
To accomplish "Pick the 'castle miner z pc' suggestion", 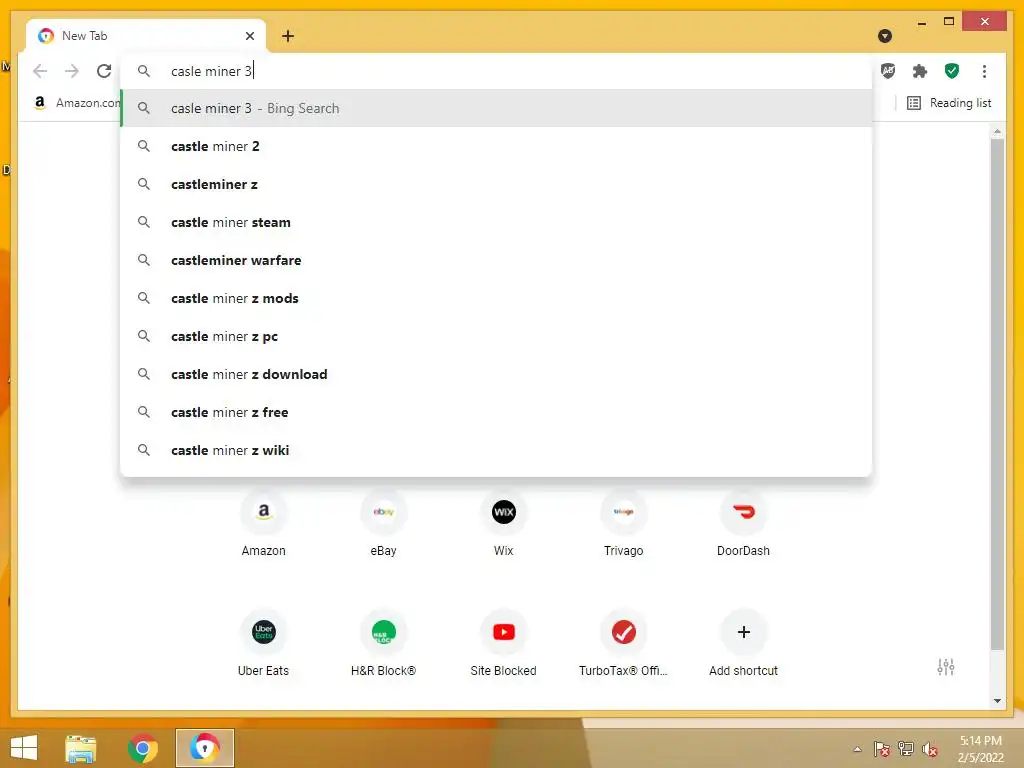I will (496, 336).
